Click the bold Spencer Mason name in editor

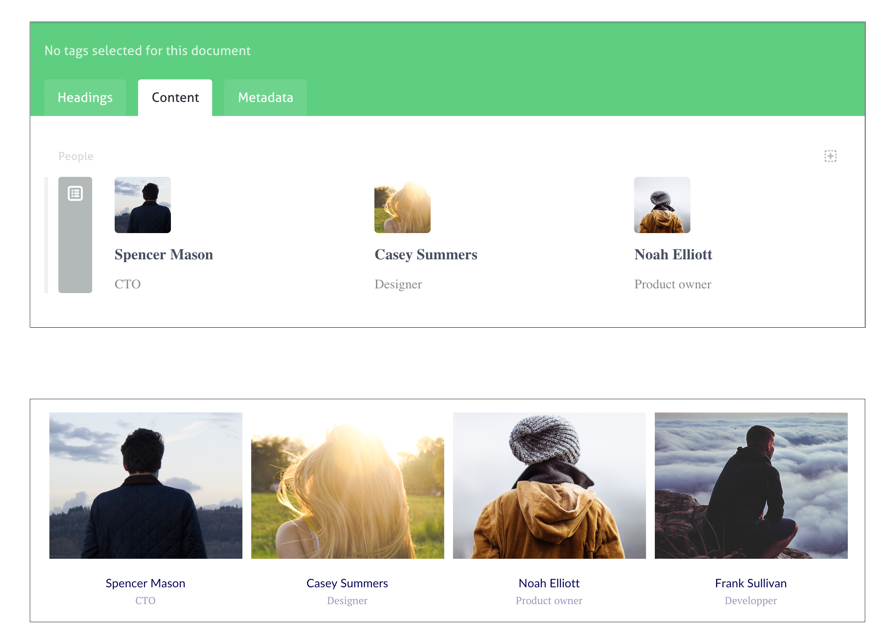pos(163,254)
